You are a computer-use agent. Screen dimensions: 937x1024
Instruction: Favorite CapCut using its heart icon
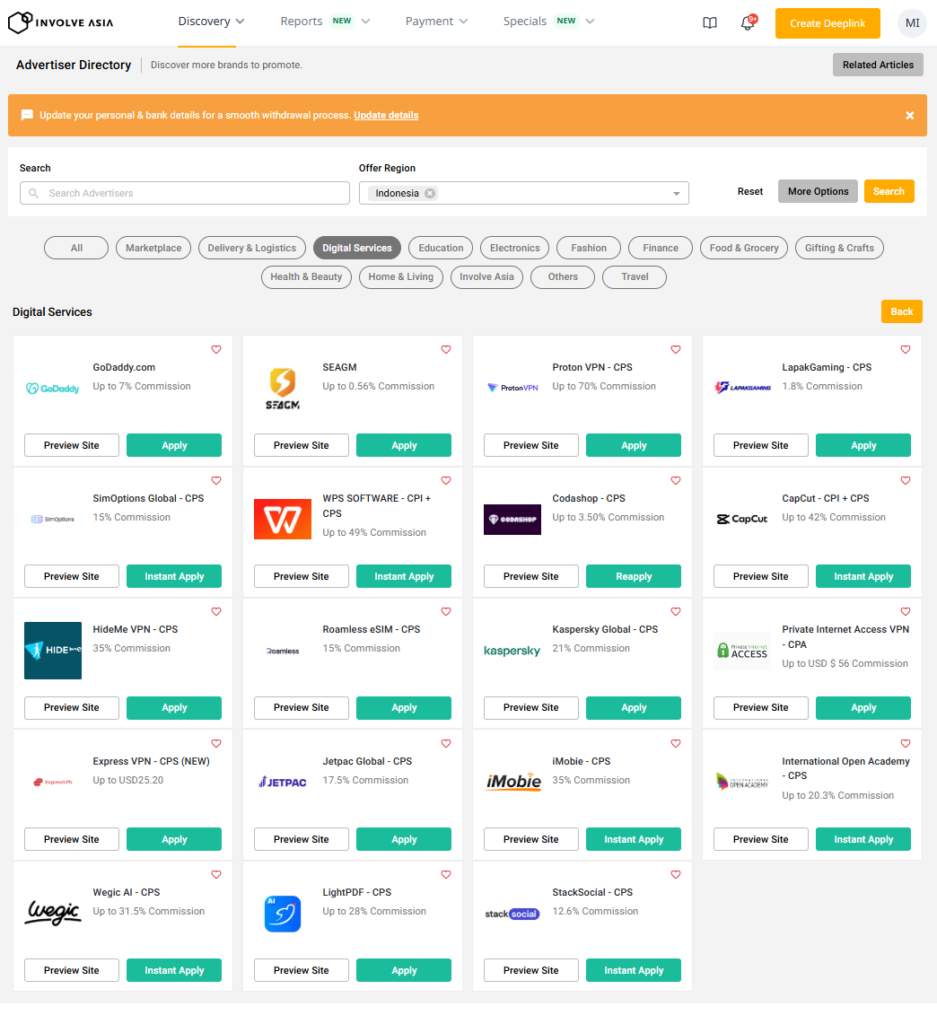(905, 481)
